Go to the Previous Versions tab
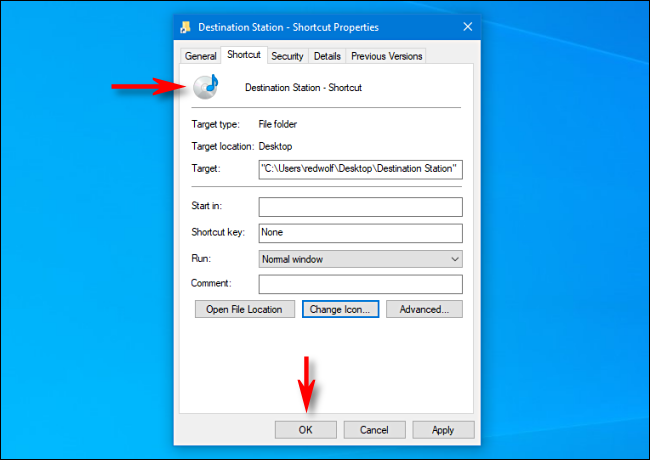 (386, 56)
